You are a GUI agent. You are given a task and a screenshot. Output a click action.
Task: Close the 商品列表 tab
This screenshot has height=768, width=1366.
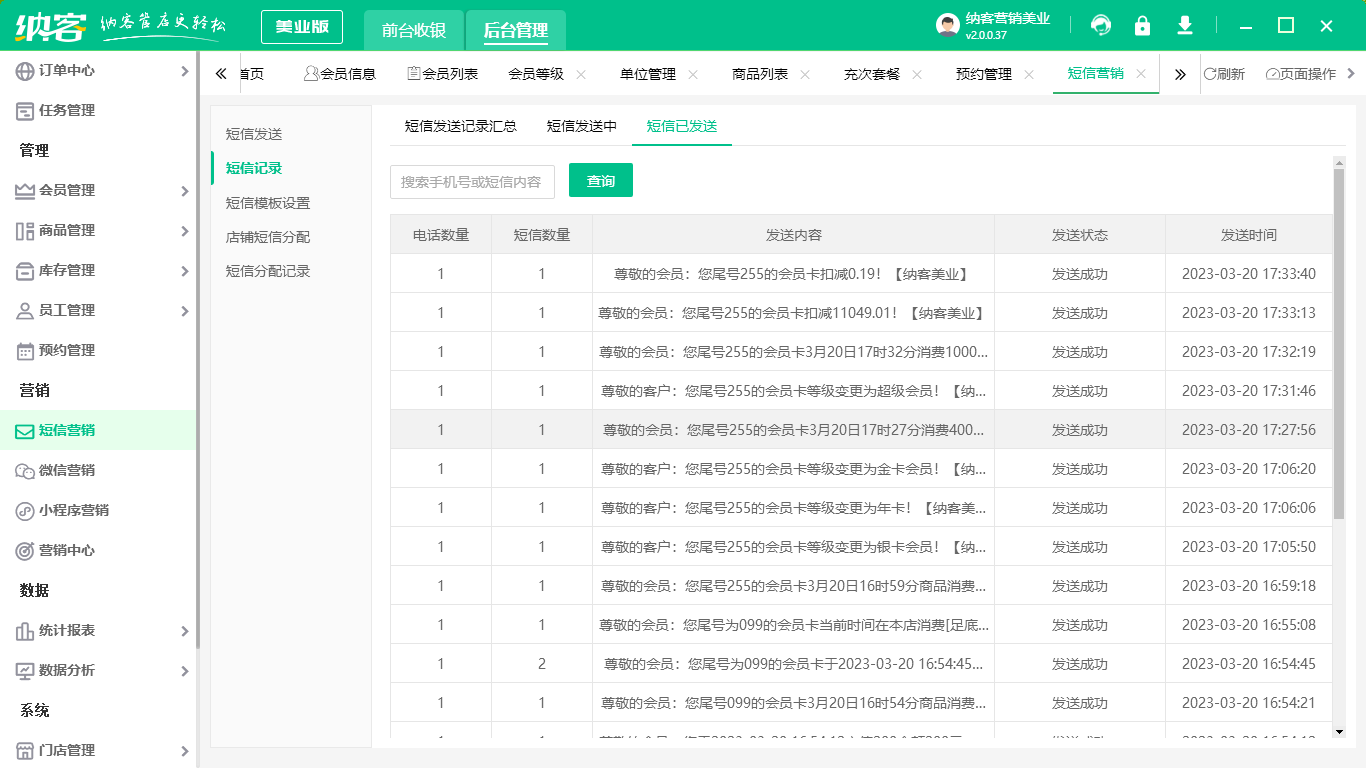click(x=806, y=73)
